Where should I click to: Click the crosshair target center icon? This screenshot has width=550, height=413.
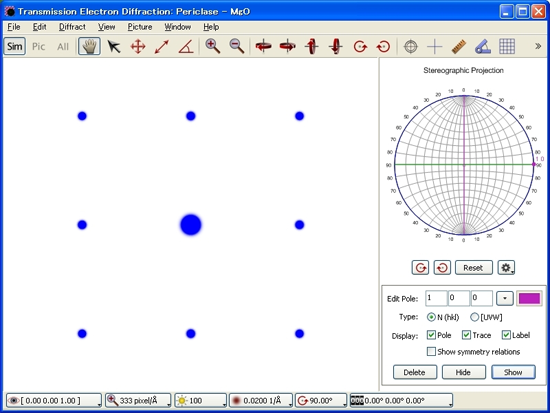[x=410, y=46]
